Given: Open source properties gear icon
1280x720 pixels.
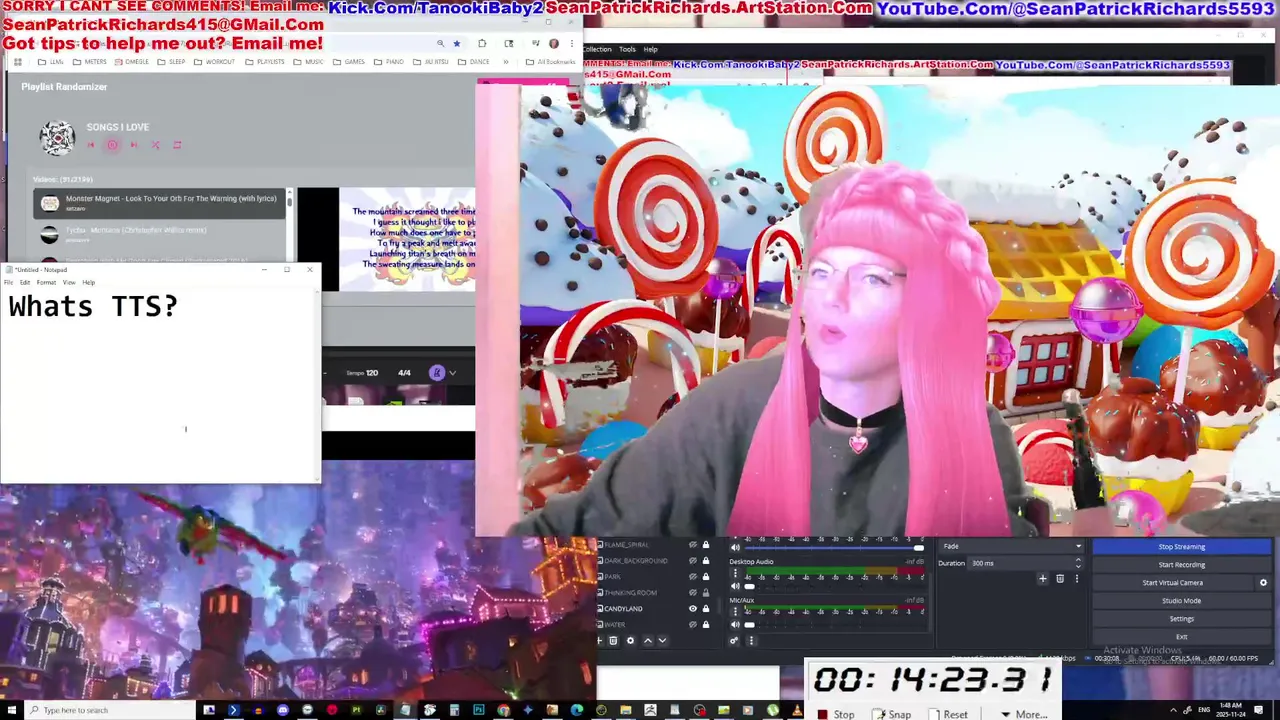Looking at the screenshot, I should pos(630,640).
